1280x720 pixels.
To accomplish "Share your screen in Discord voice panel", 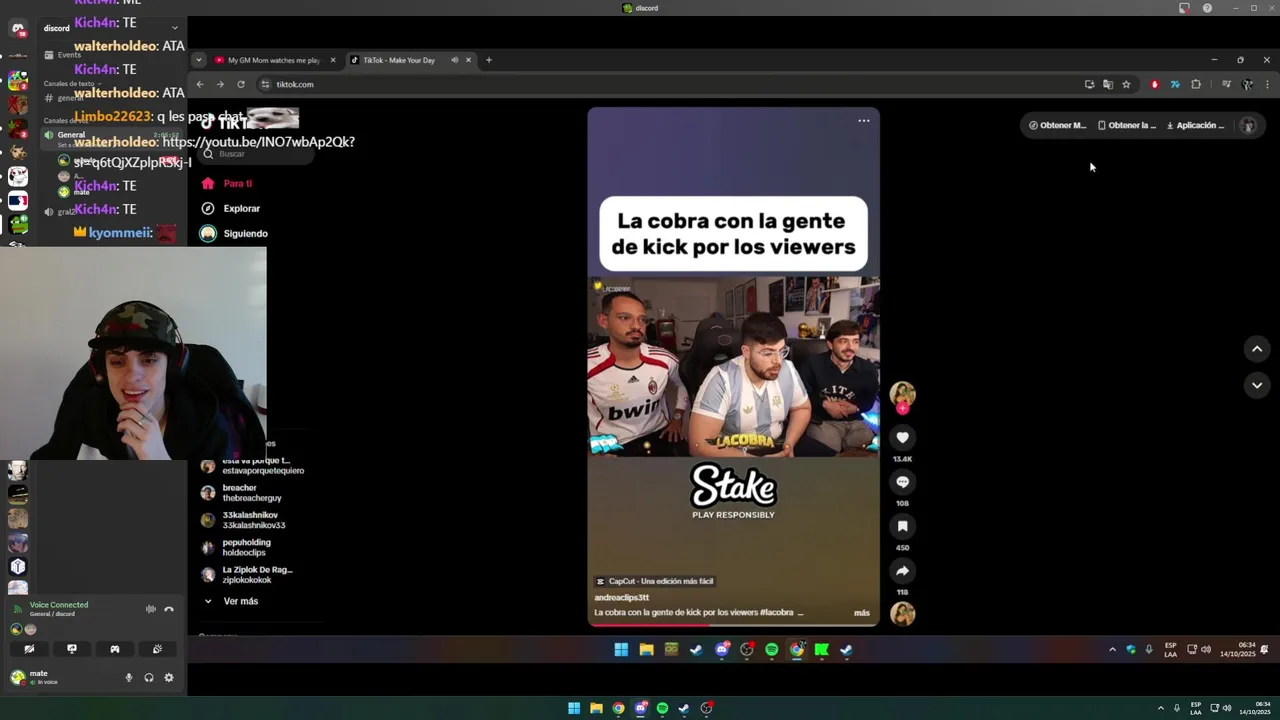I will click(x=72, y=649).
